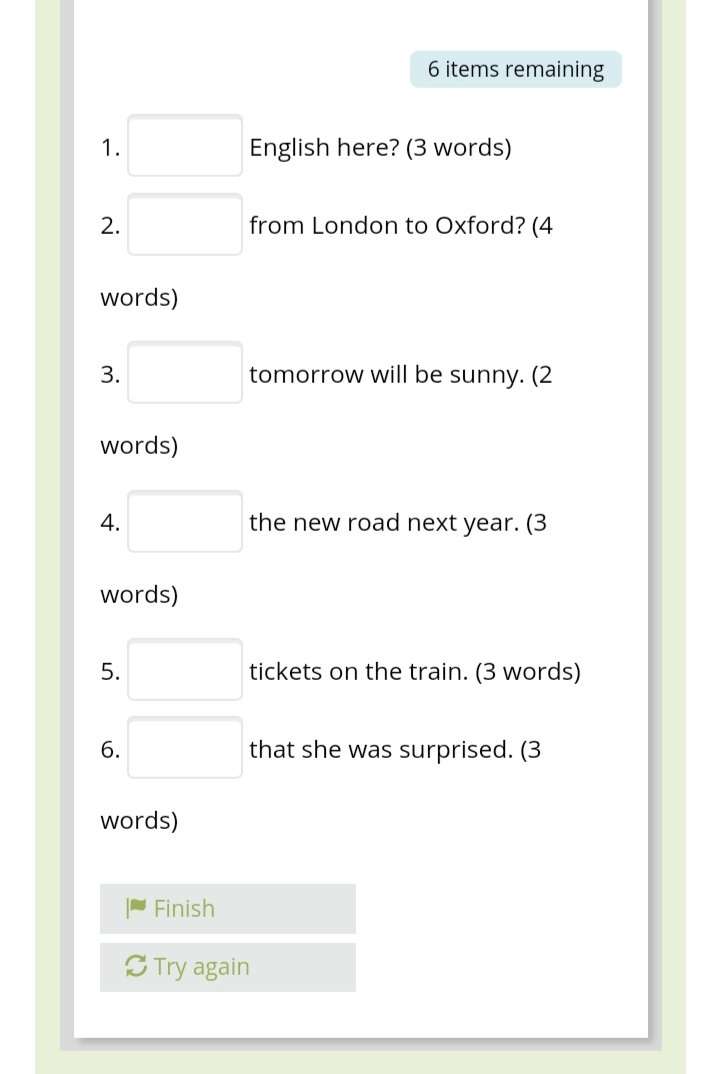This screenshot has height=1074, width=720.
Task: Select the gap before 'tomorrow will be sunny'
Action: point(185,374)
